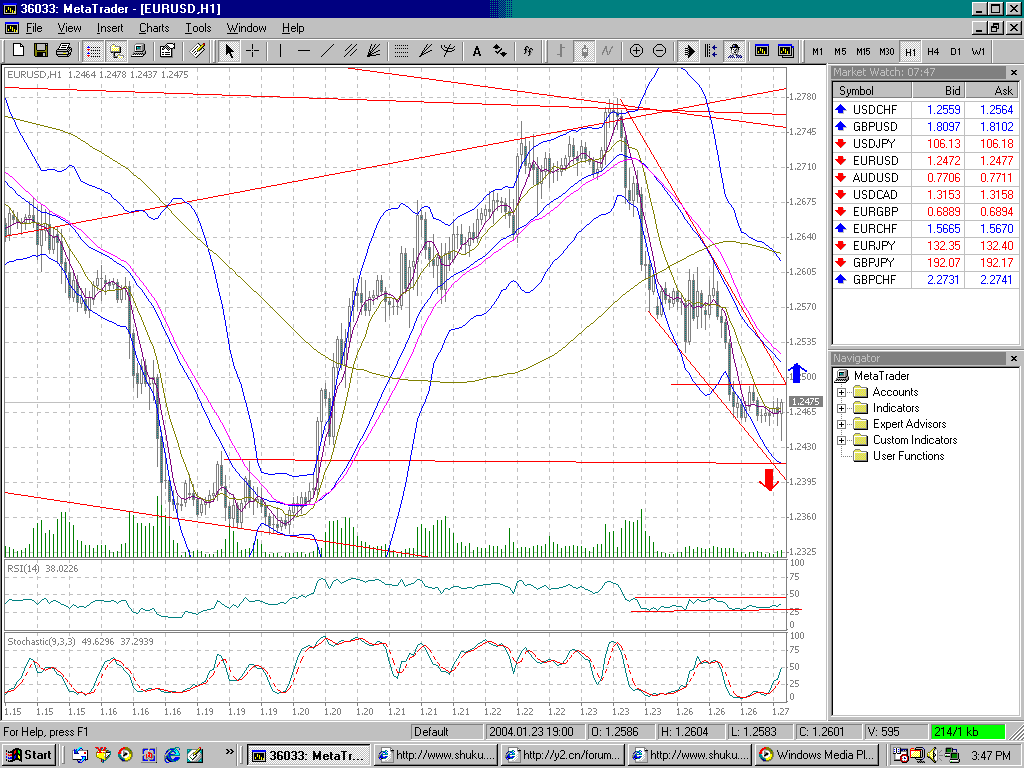Select the Arrows symbols tool
This screenshot has height=768, width=1024.
[500, 50]
